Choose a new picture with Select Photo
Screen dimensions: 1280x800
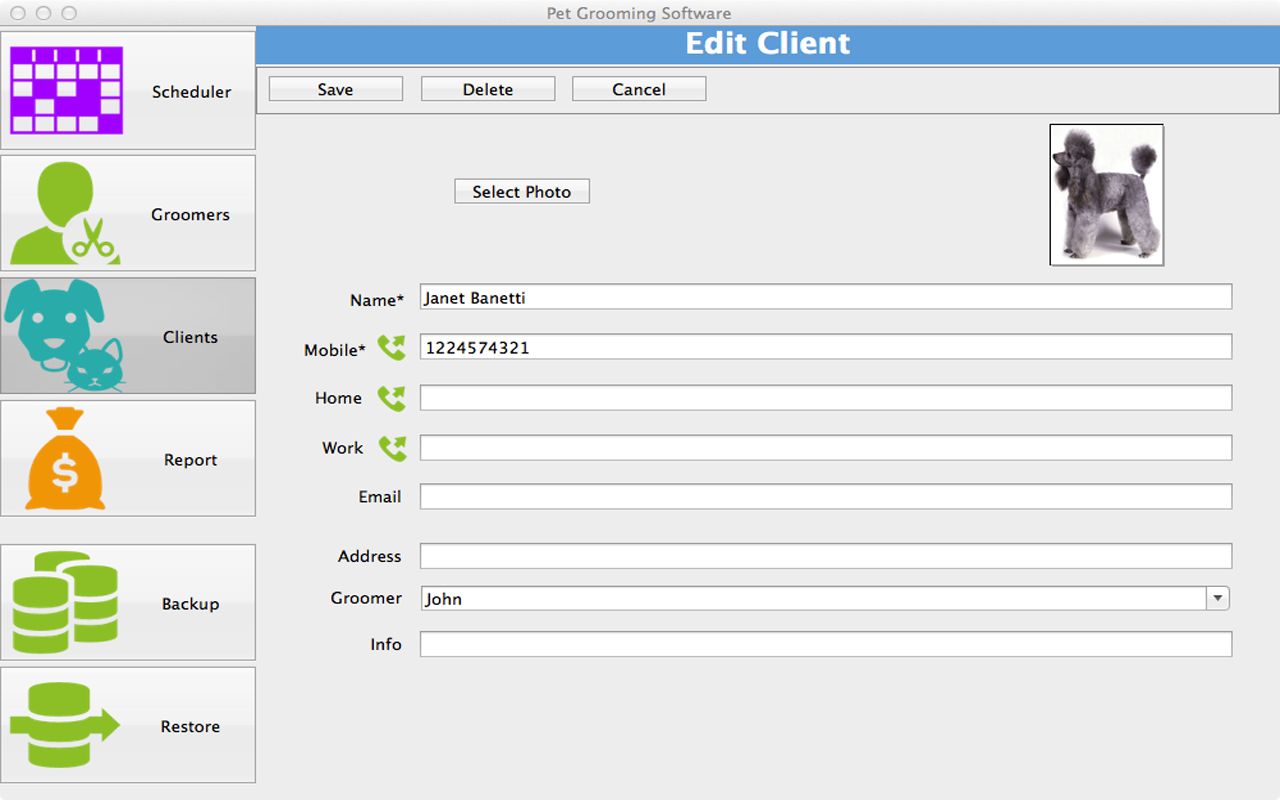(x=522, y=191)
